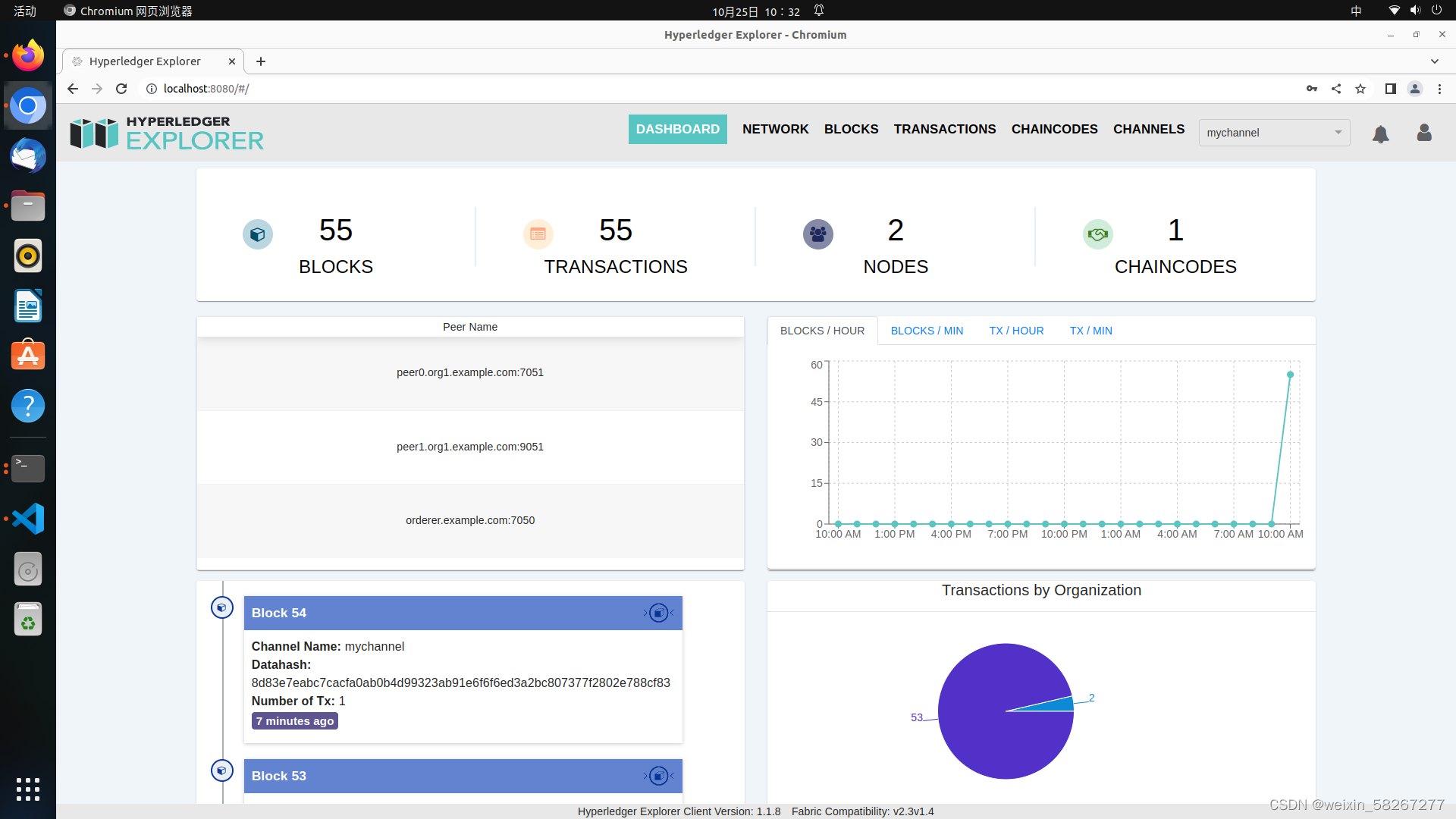Screen dimensions: 1456x819
Task: View site information icon in address bar
Action: [x=152, y=89]
